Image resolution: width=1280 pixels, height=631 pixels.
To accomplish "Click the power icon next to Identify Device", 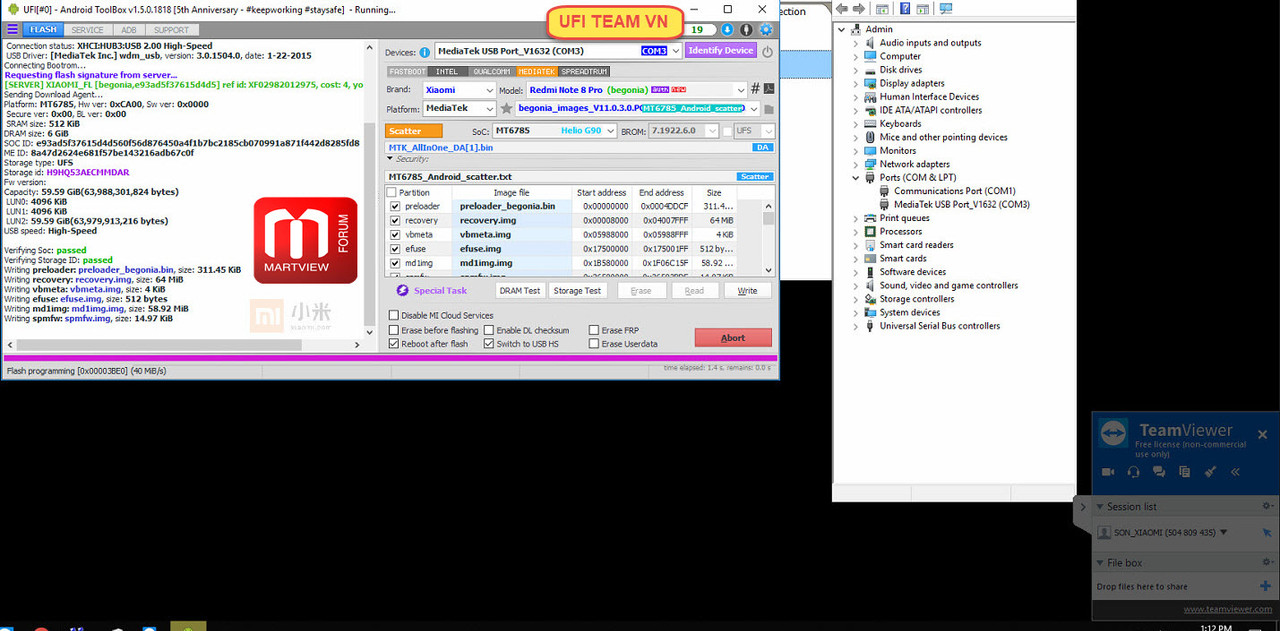I will pyautogui.click(x=767, y=51).
